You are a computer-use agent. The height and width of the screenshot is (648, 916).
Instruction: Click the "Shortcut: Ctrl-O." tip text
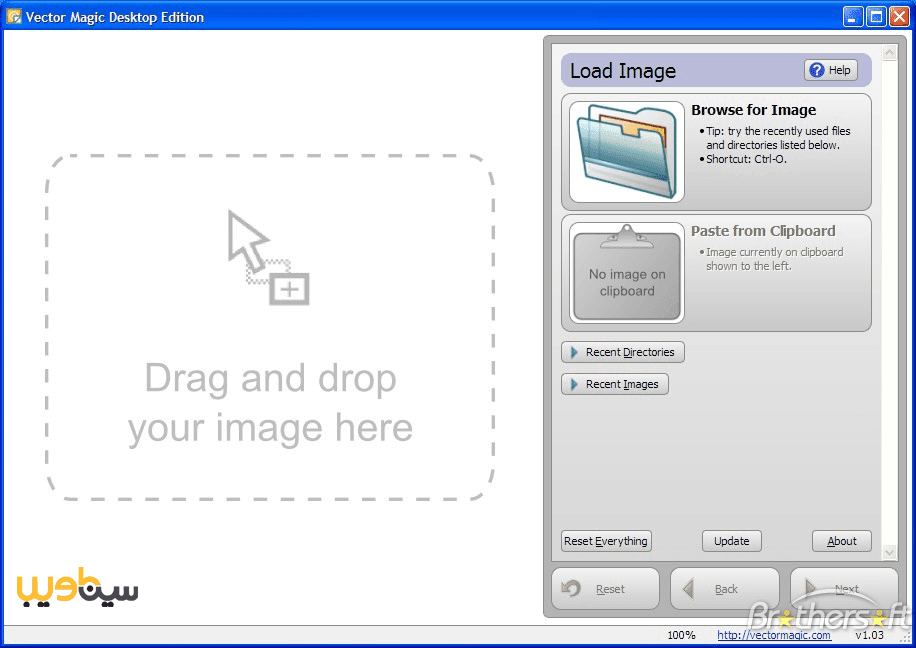(746, 159)
